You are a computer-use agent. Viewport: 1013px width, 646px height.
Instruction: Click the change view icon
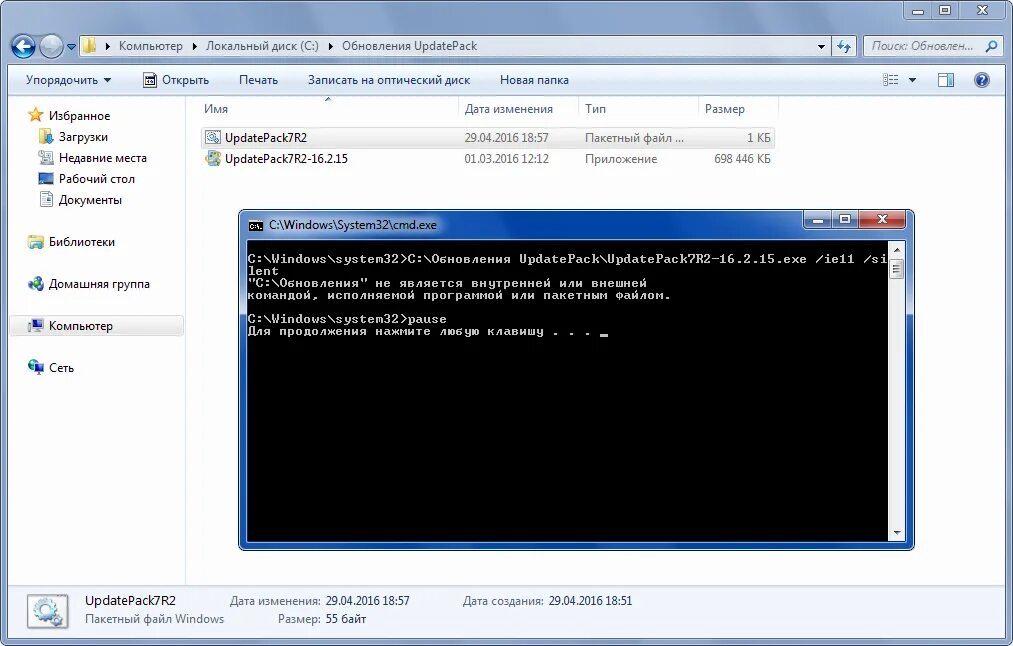(x=891, y=80)
